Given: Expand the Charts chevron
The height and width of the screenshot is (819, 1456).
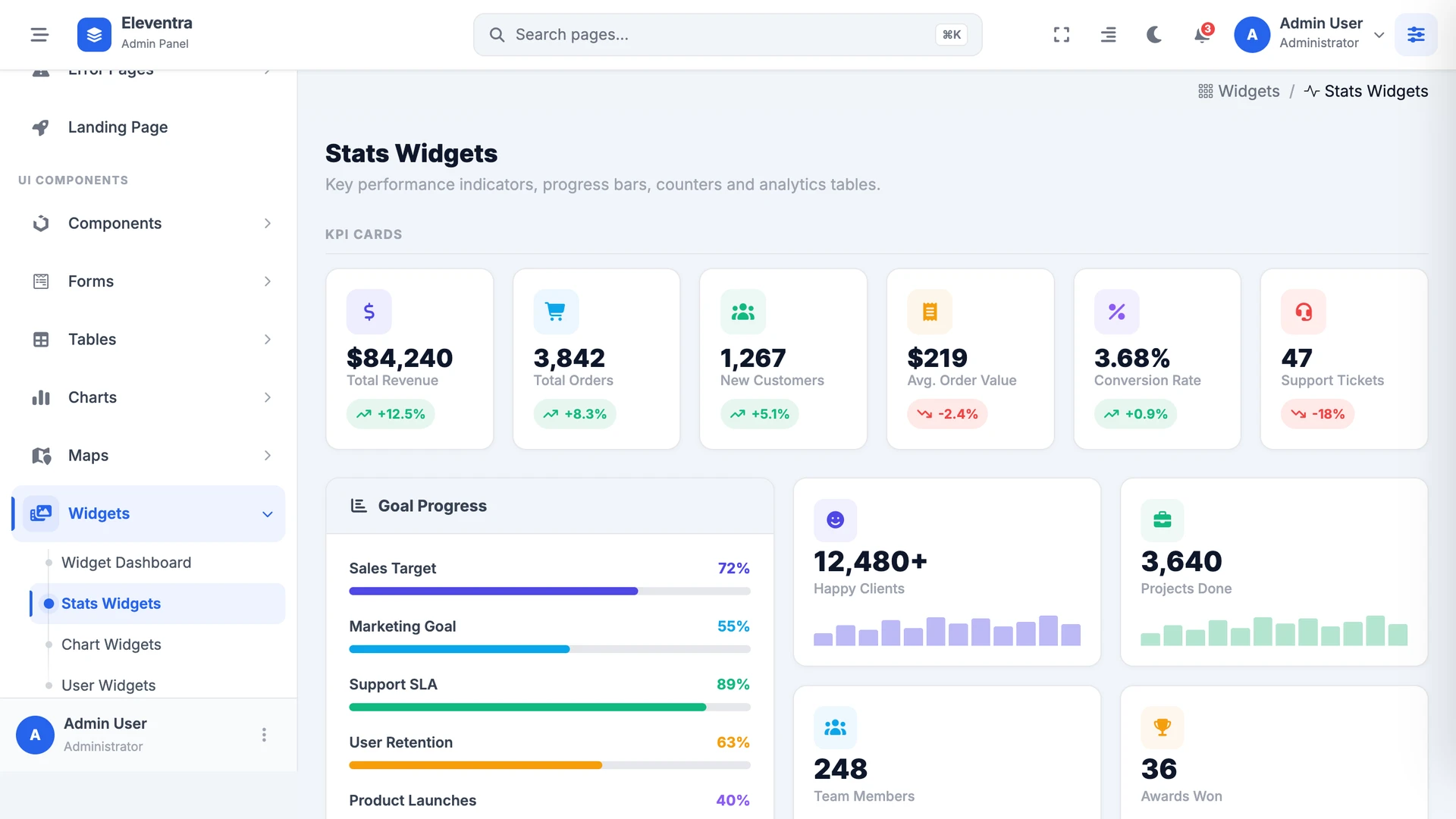Looking at the screenshot, I should click(x=267, y=397).
